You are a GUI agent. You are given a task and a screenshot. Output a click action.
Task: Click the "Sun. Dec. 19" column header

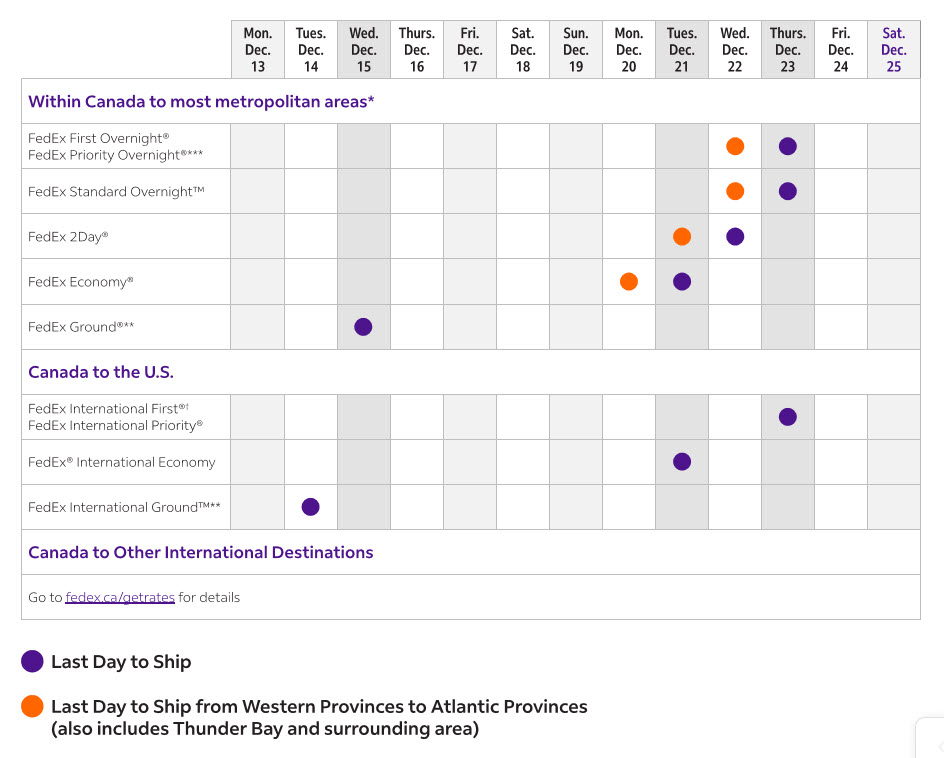(576, 50)
